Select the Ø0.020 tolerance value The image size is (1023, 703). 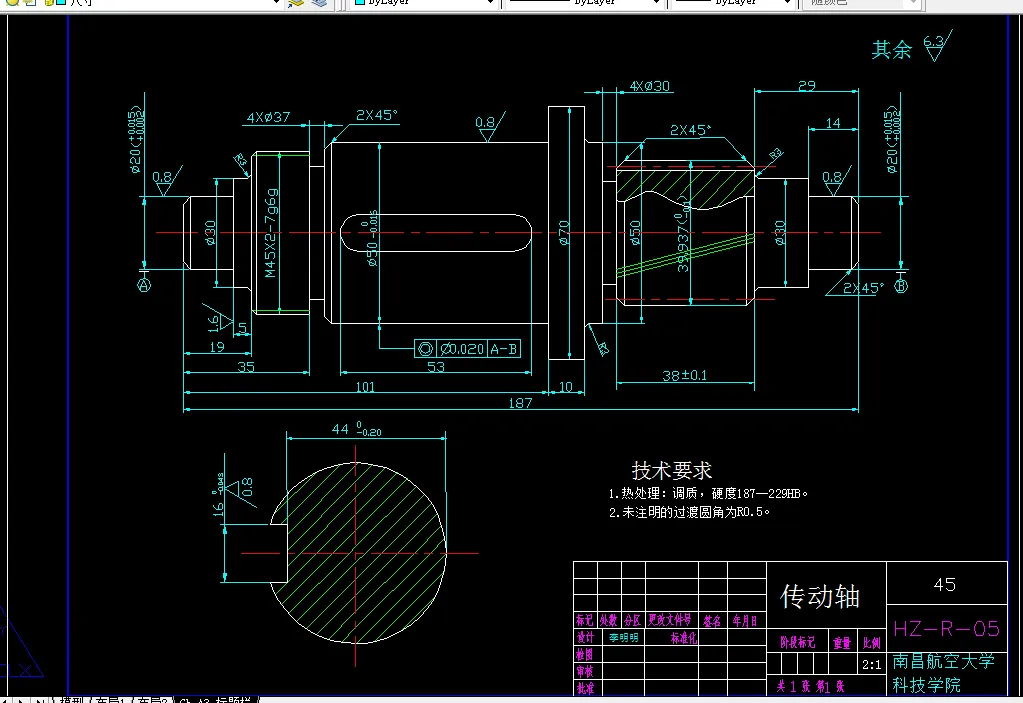(461, 349)
